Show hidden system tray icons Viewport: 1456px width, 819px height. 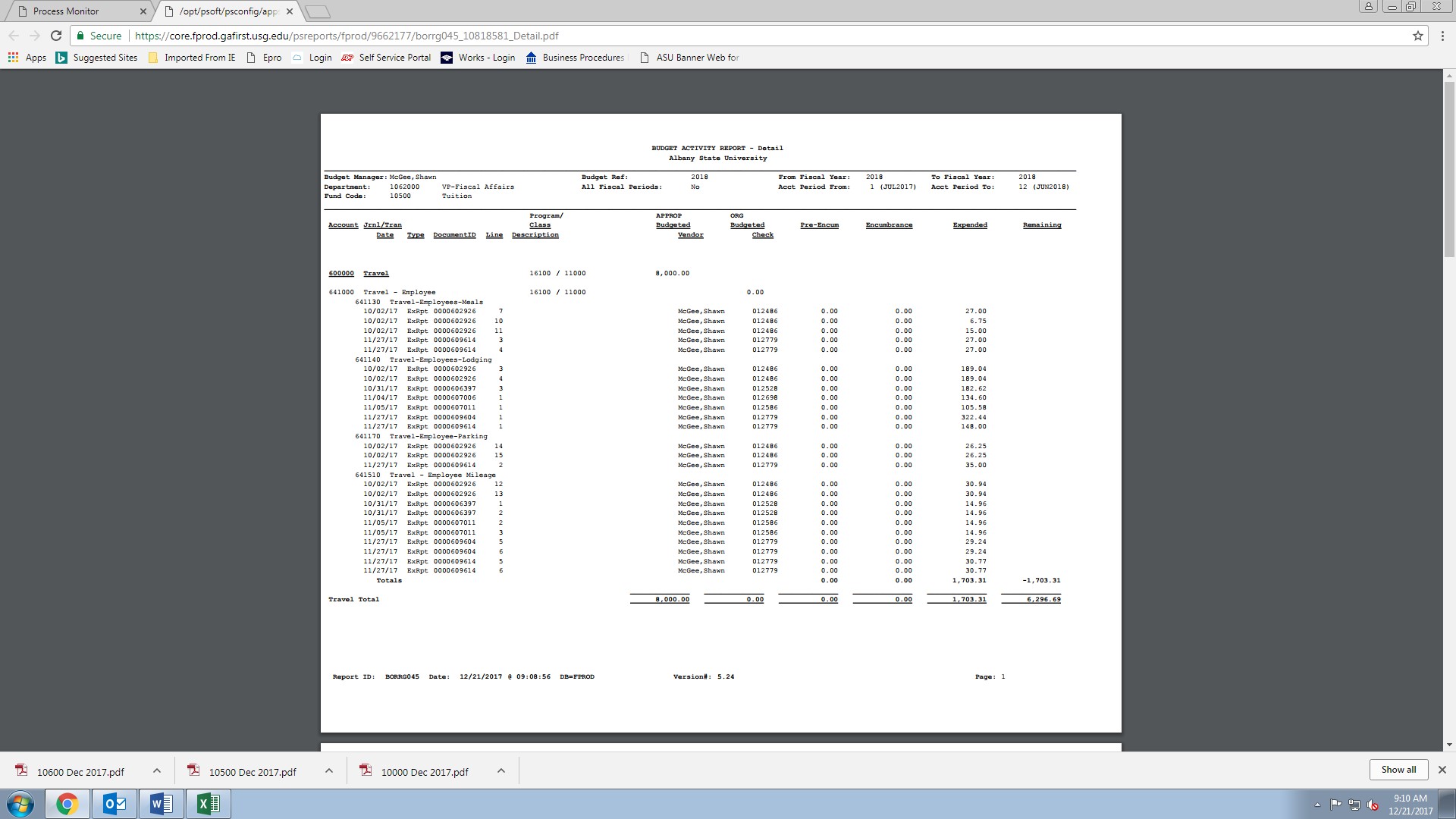point(1317,805)
